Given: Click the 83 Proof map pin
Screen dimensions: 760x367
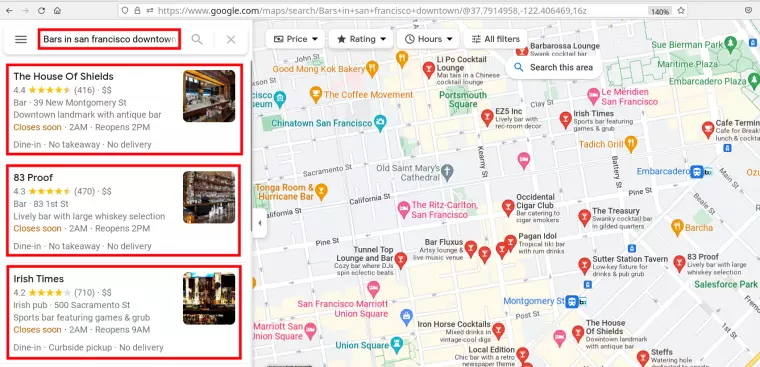Looking at the screenshot, I should pos(680,264).
